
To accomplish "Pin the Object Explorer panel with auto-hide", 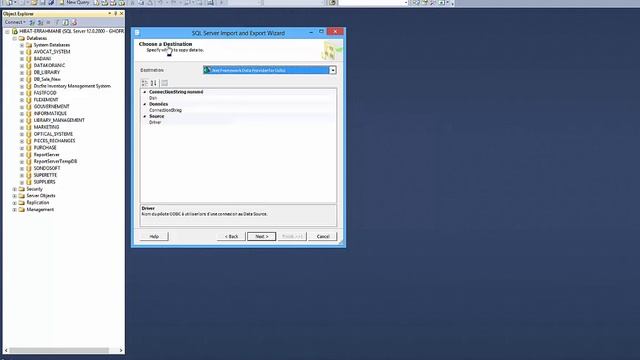I will click(x=116, y=13).
